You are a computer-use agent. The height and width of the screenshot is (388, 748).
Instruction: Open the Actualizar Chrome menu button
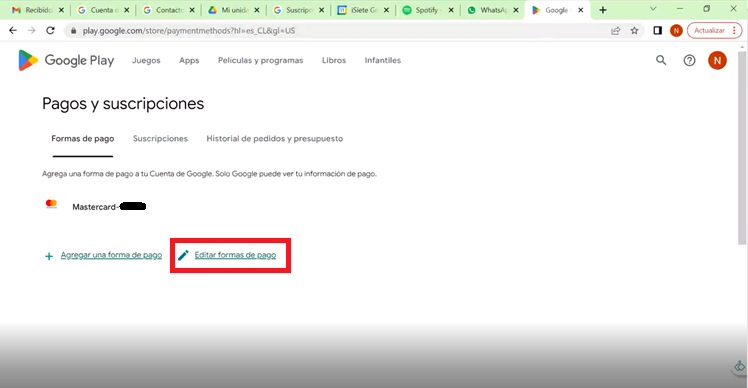pos(714,31)
